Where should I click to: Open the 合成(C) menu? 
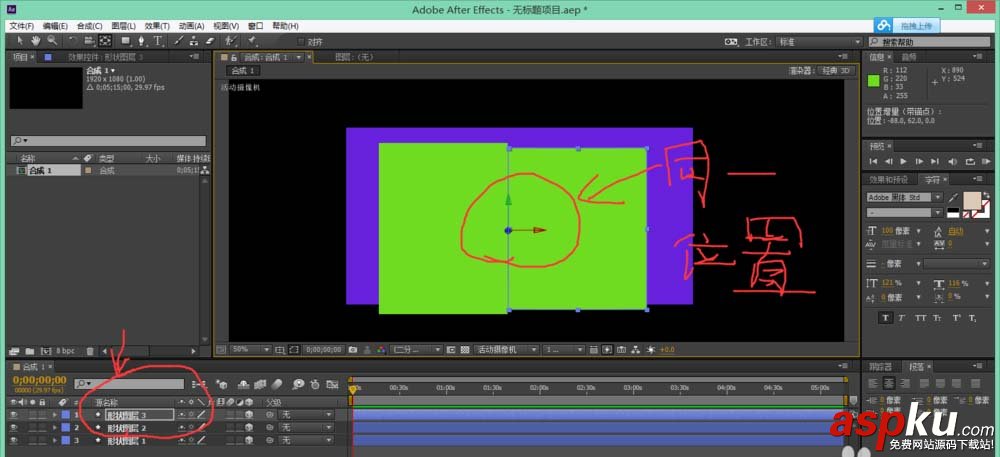[x=89, y=26]
